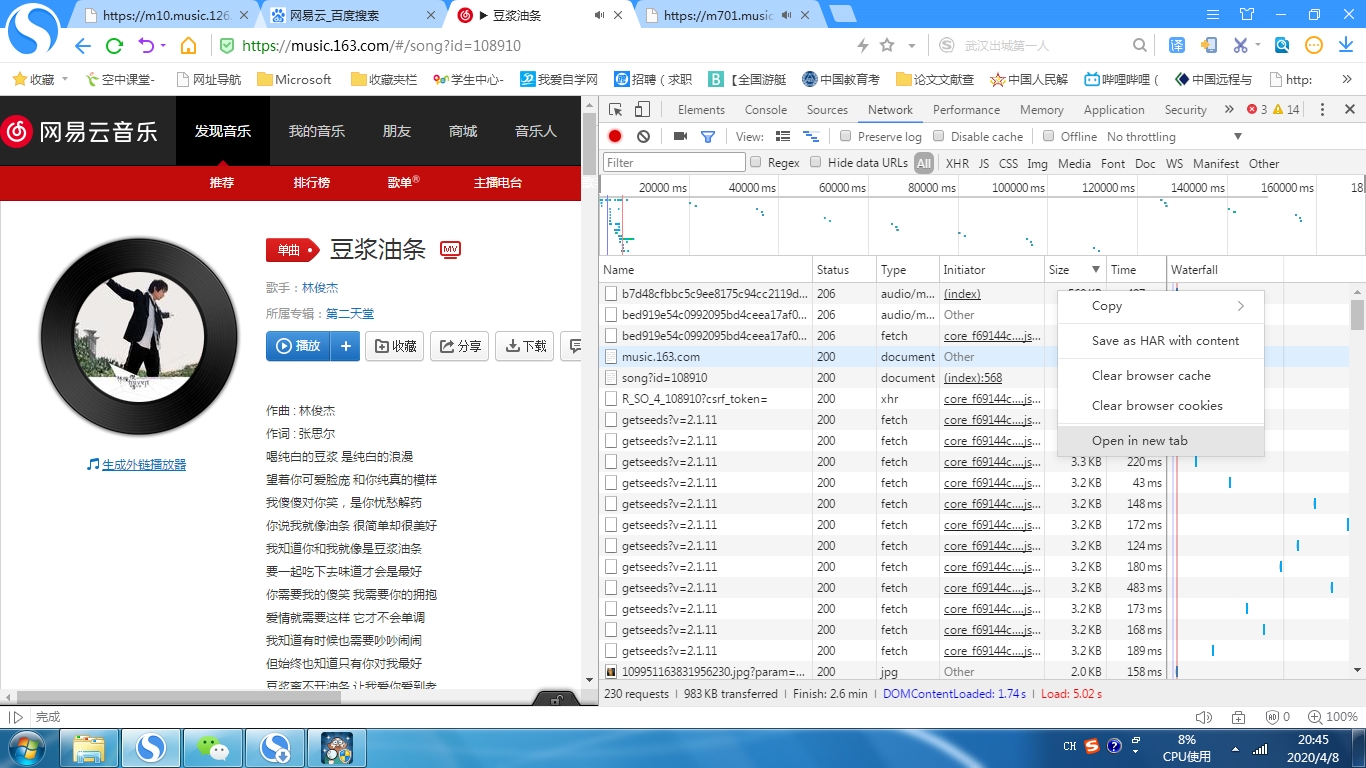Filter requests by Img type
The height and width of the screenshot is (768, 1366).
1038,164
